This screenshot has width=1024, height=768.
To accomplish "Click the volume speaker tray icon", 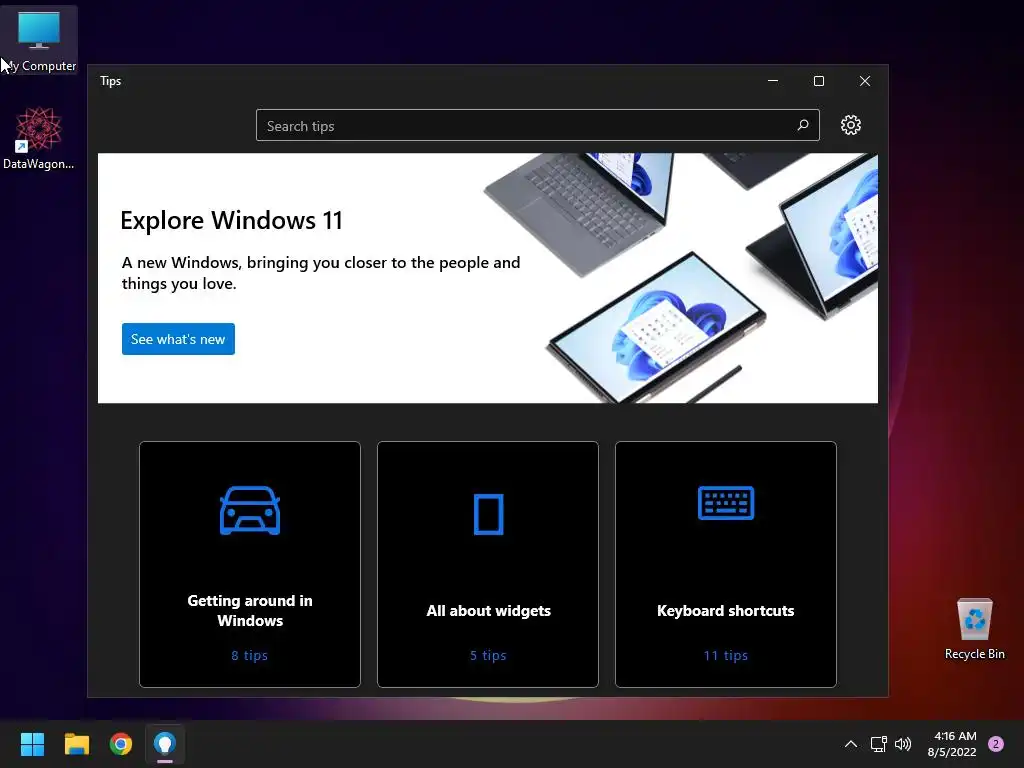I will click(x=903, y=744).
